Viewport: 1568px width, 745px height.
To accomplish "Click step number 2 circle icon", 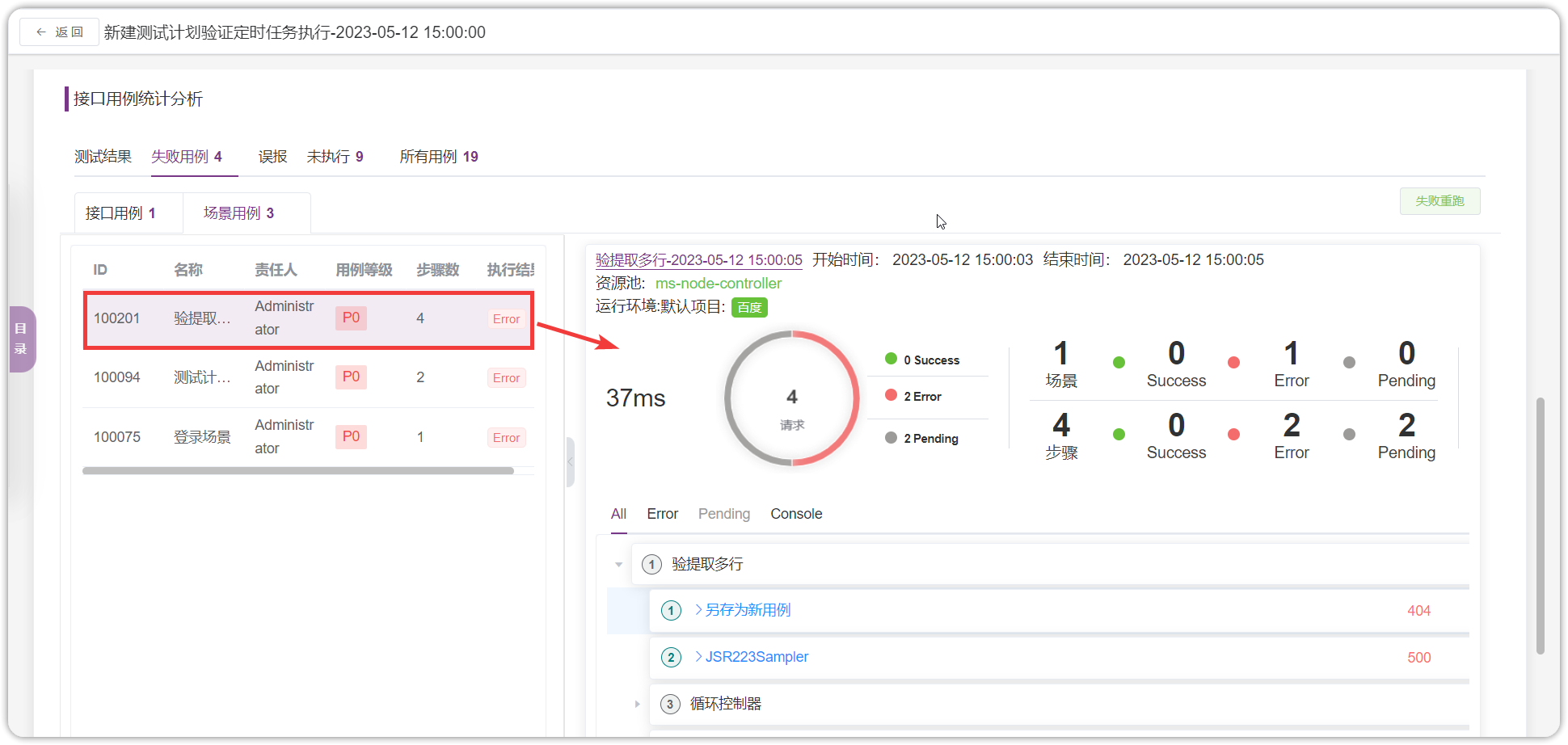I will point(671,657).
